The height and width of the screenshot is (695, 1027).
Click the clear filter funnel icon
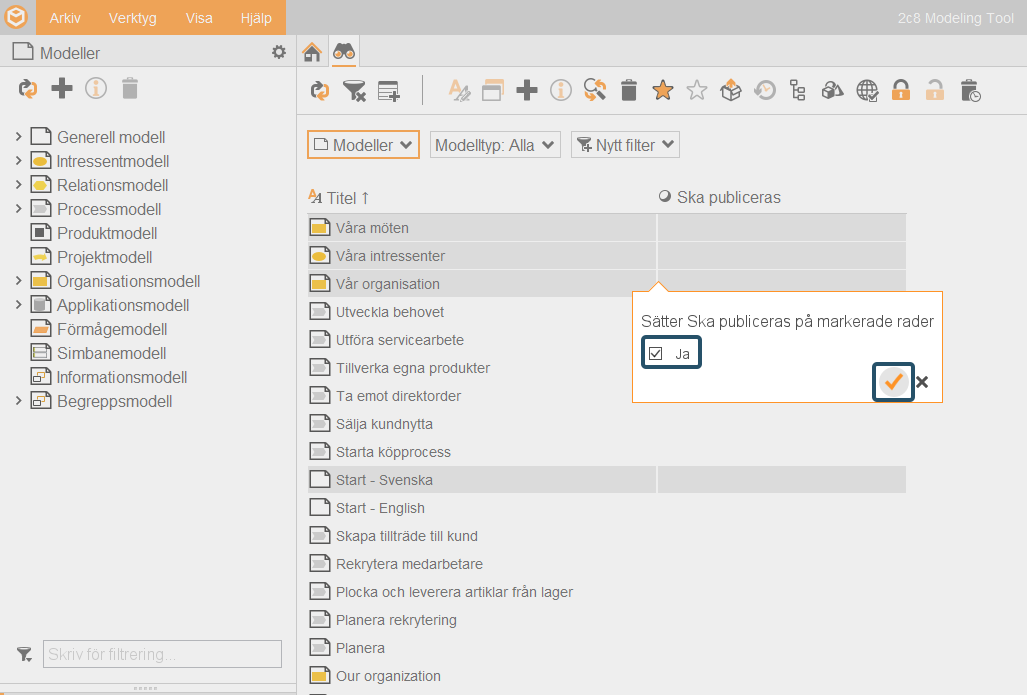pyautogui.click(x=354, y=91)
